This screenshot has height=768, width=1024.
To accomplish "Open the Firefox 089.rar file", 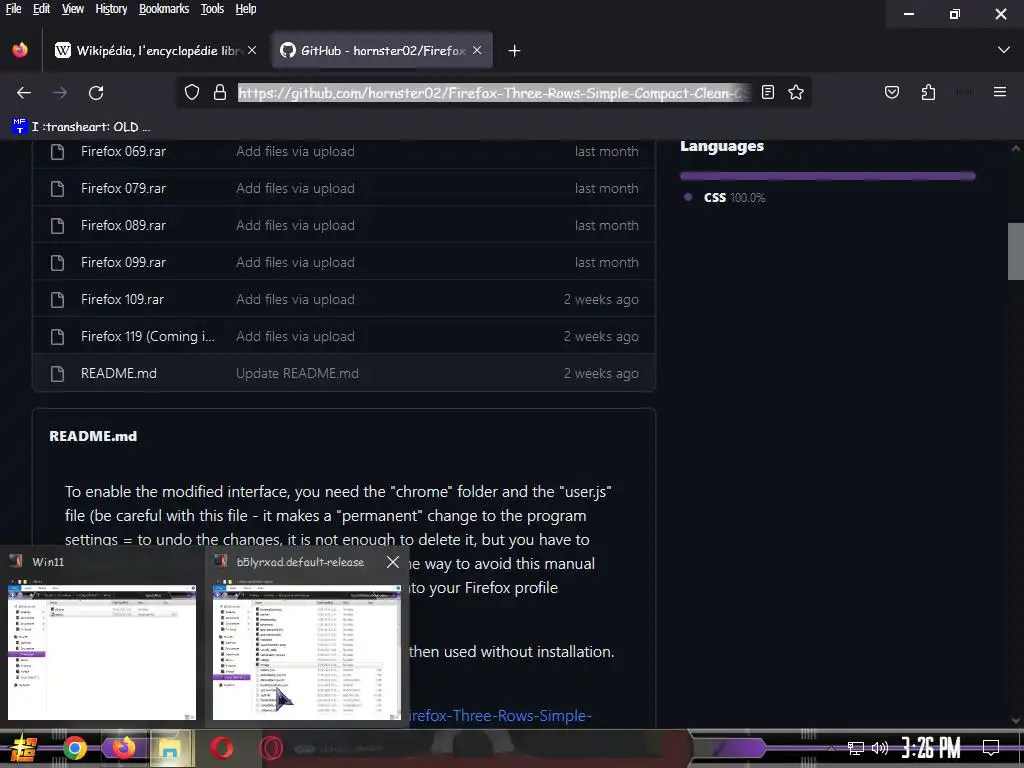I will pyautogui.click(x=123, y=225).
